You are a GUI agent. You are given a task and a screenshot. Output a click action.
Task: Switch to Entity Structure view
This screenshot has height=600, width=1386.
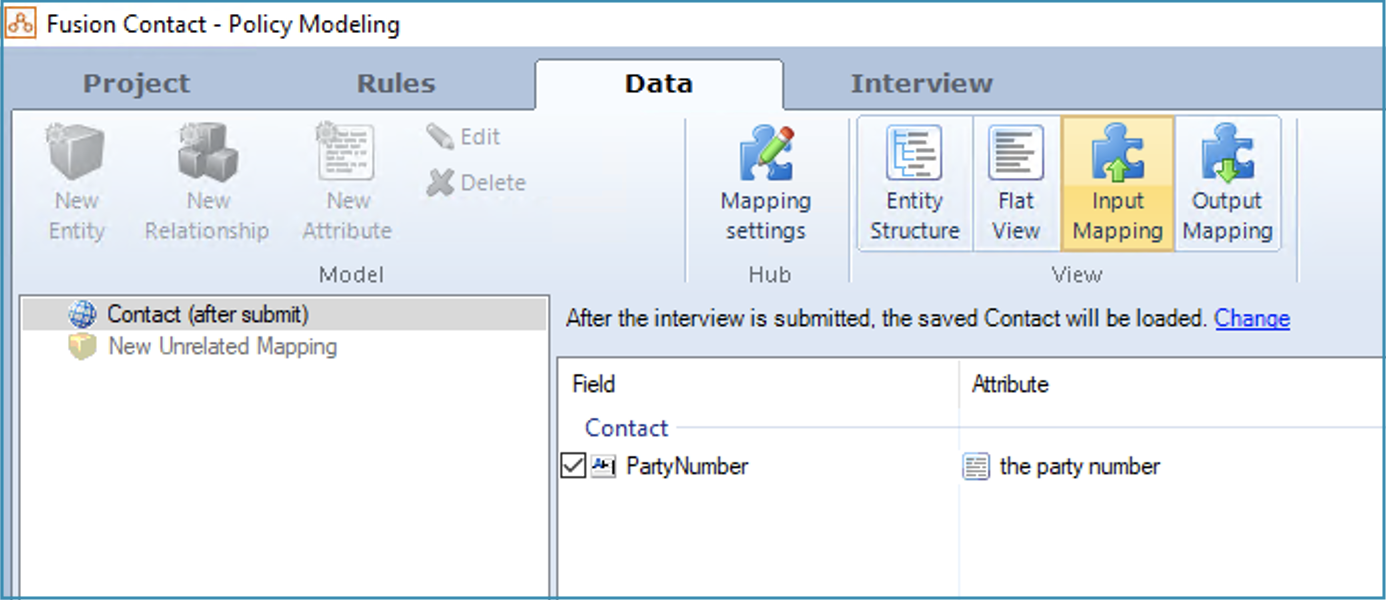(914, 183)
